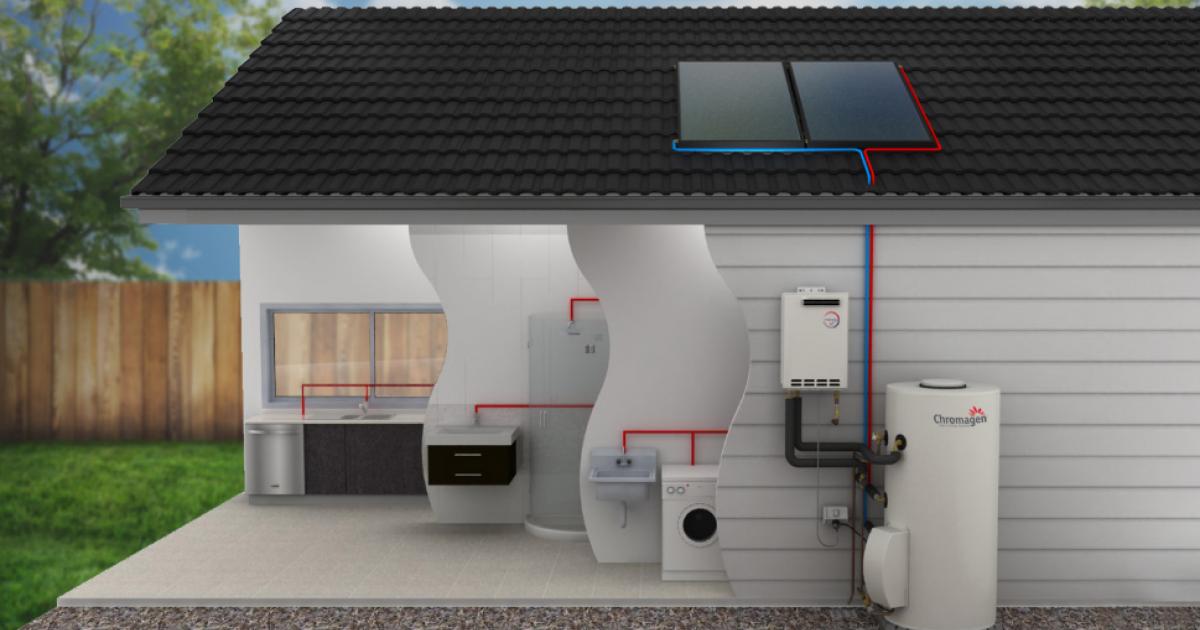
Task: Click the white cylindrical storage tank
Action: click(941, 503)
